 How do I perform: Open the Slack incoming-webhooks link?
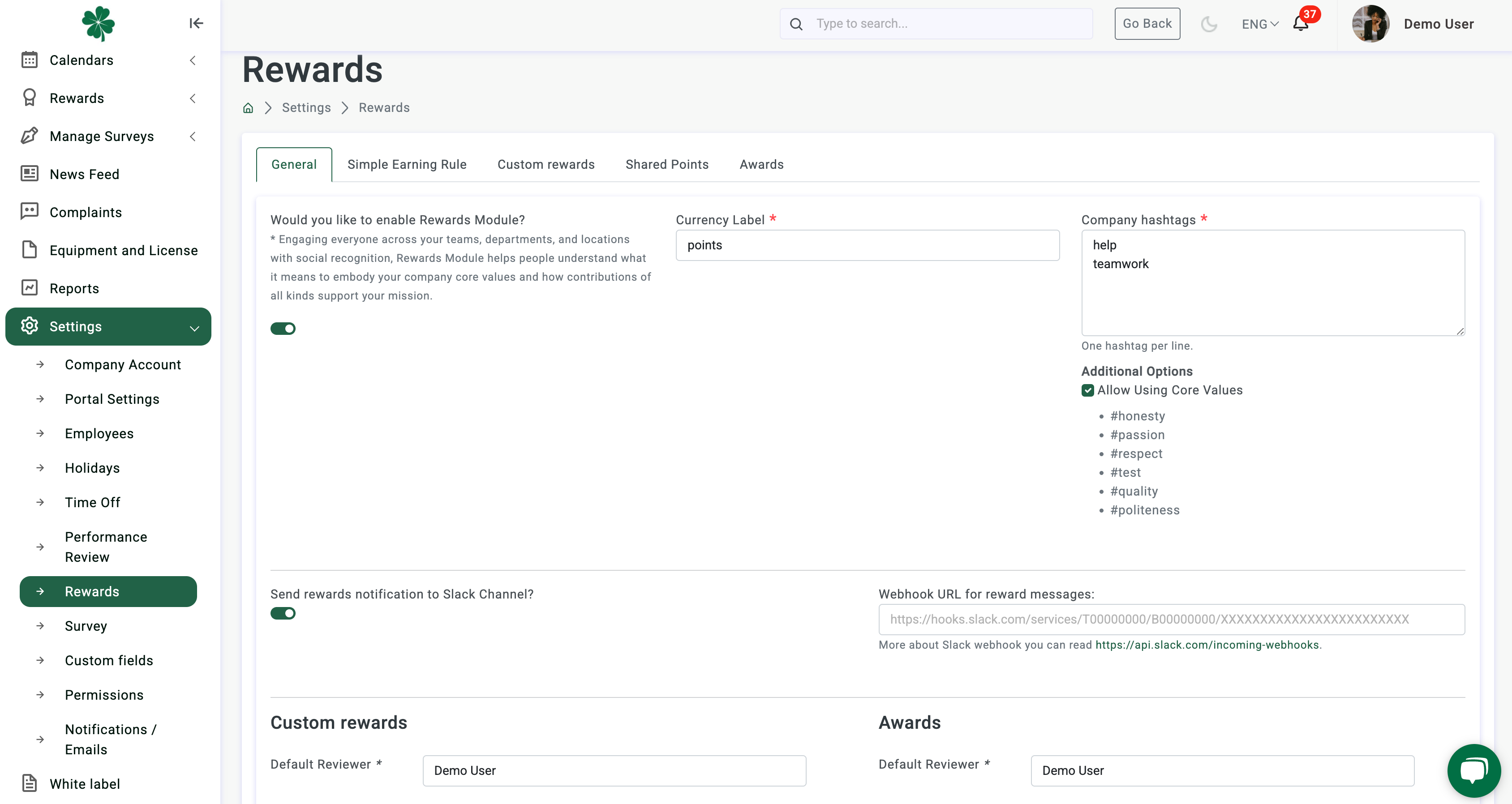(x=1207, y=645)
